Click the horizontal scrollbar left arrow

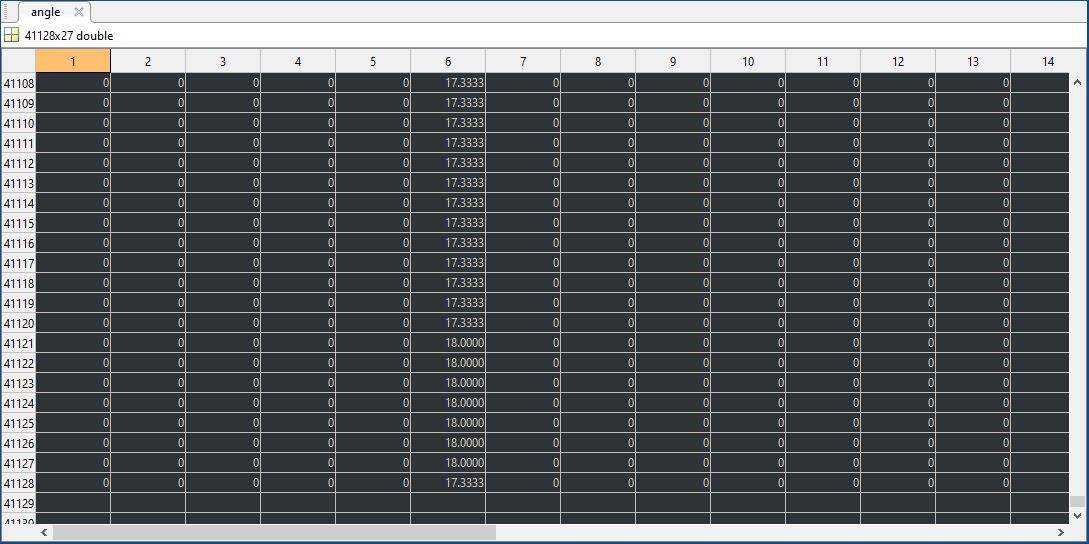tap(44, 533)
